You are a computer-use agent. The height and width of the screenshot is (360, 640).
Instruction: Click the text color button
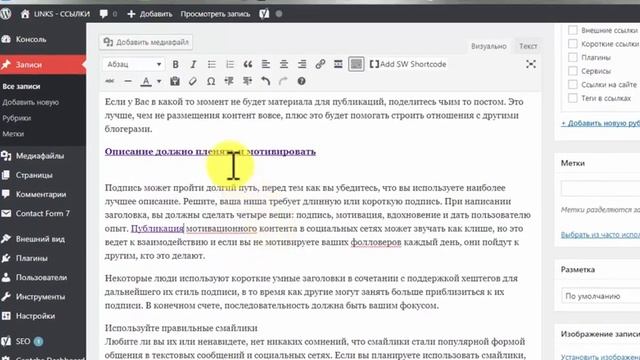click(146, 81)
